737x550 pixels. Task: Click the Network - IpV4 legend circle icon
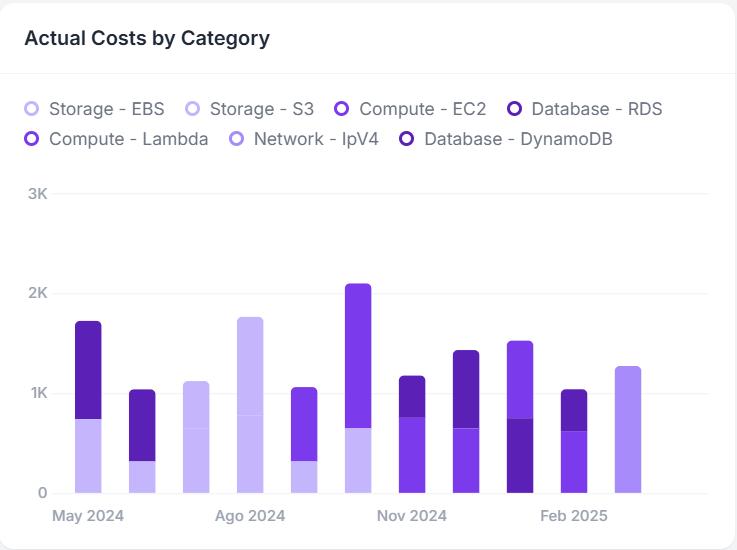(x=237, y=139)
